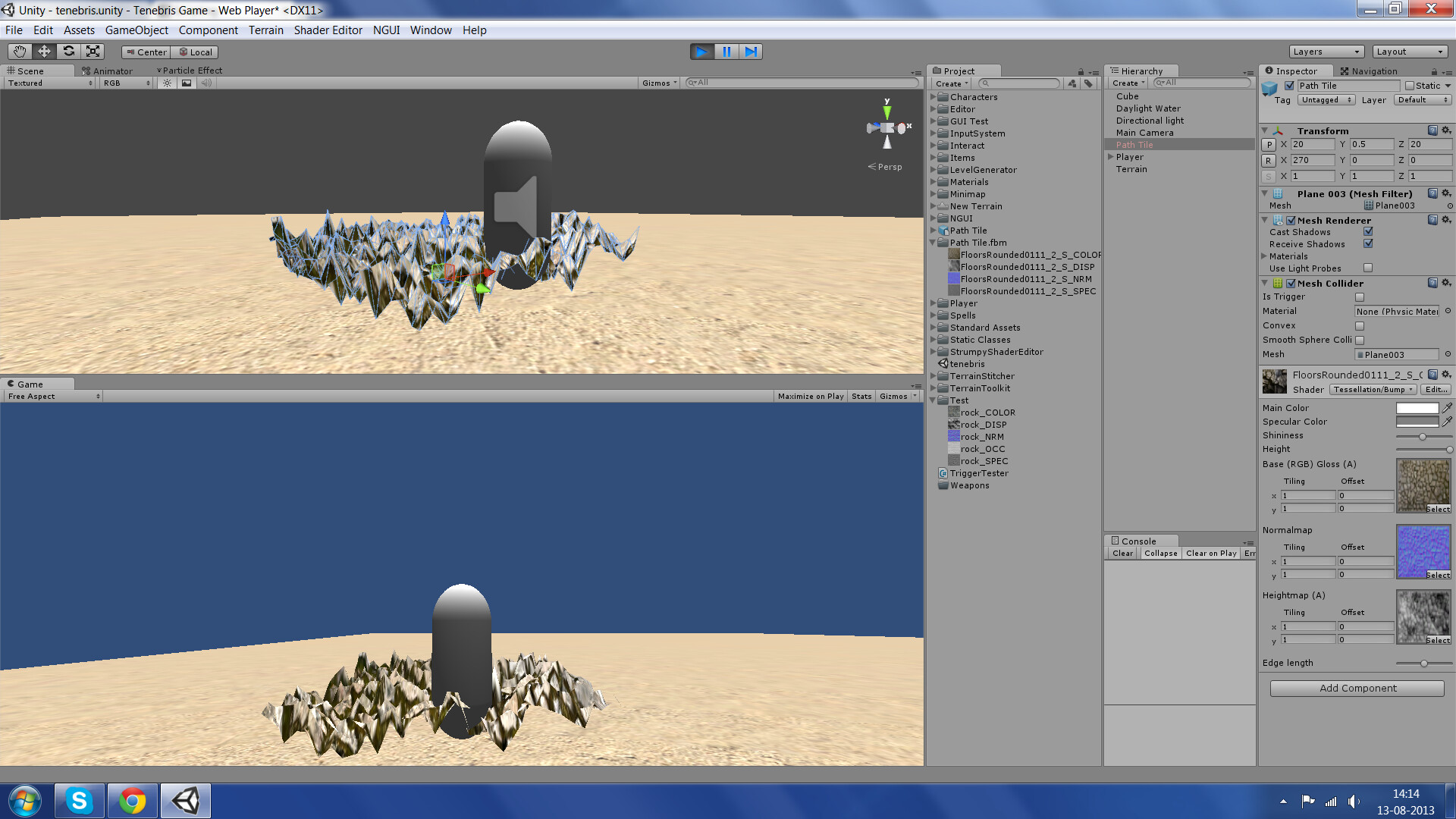
Task: Open the Main Color swatch
Action: (x=1417, y=407)
